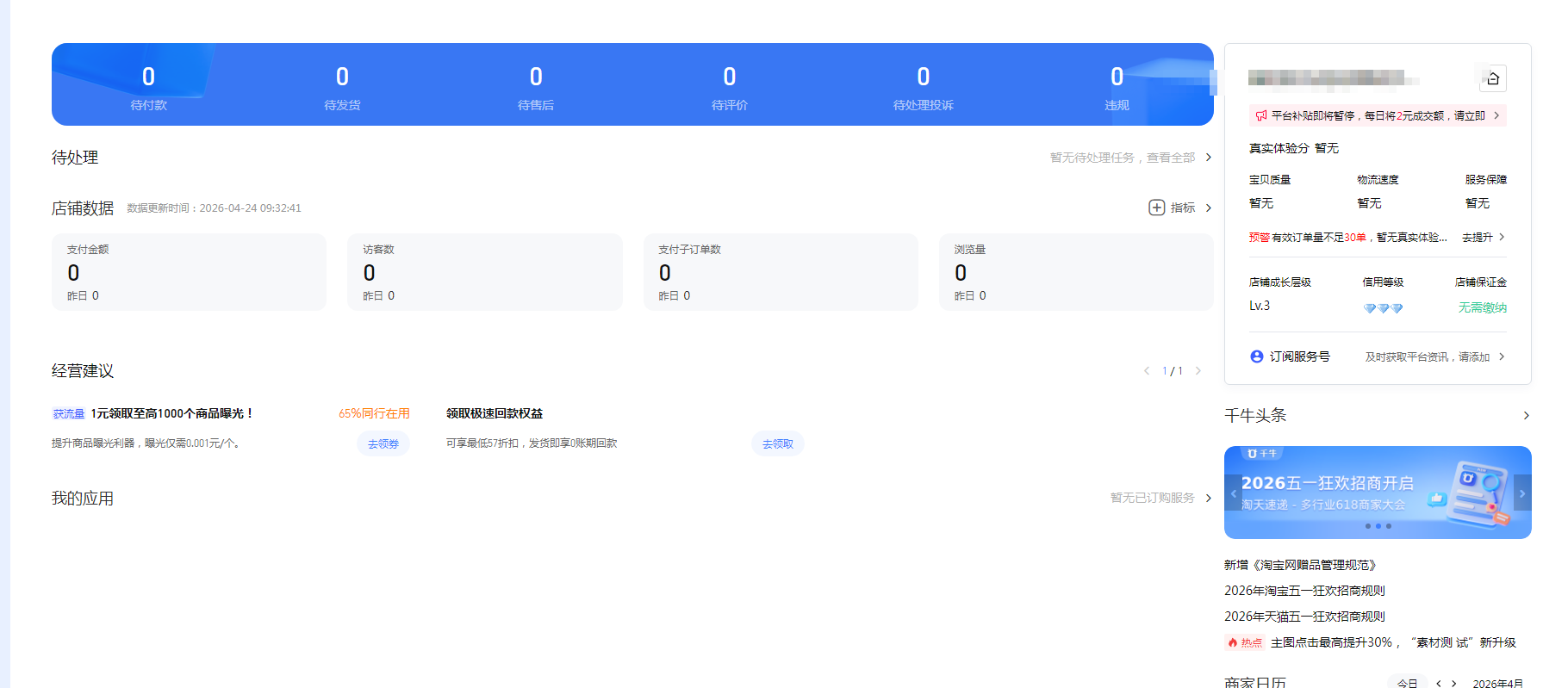The image size is (1568, 688).
Task: Click the 去领取 button
Action: [x=778, y=444]
